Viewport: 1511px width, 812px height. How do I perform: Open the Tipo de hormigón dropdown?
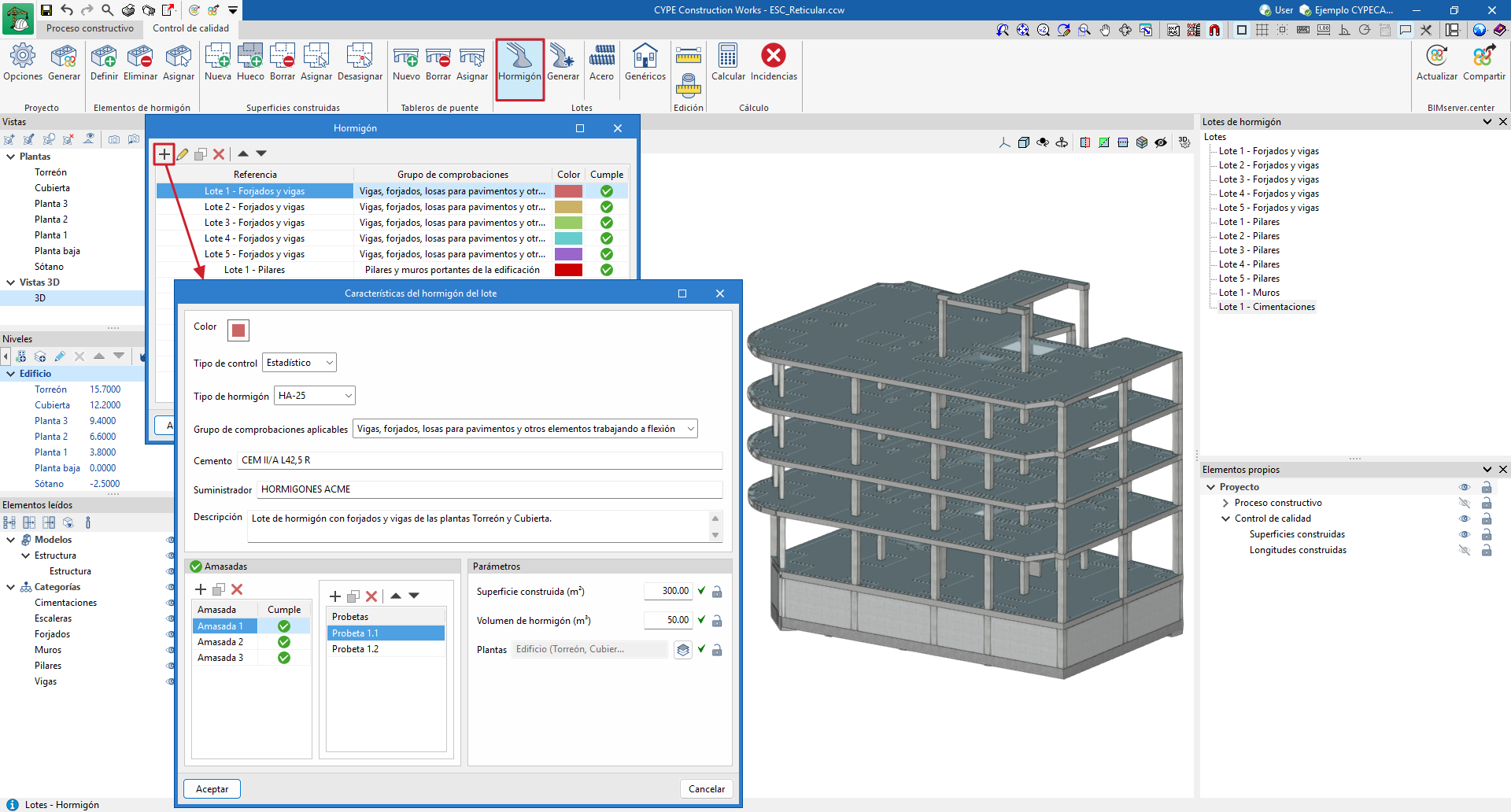click(315, 396)
